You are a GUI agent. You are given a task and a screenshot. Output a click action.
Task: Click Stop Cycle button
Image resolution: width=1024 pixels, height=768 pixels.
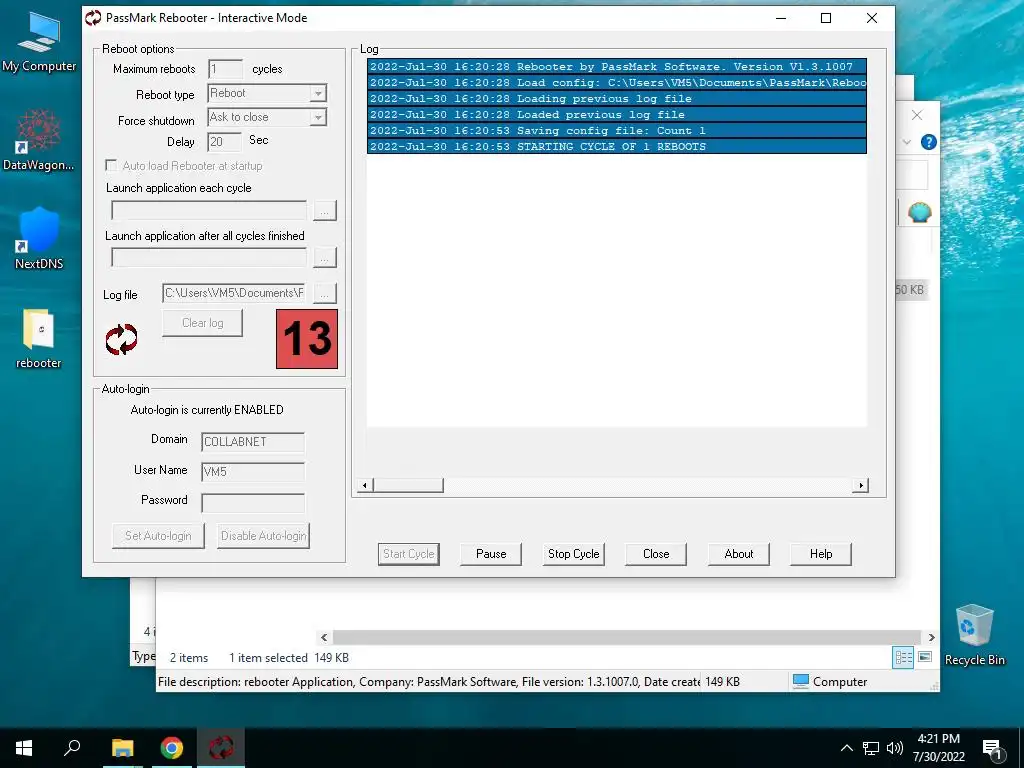[573, 554]
